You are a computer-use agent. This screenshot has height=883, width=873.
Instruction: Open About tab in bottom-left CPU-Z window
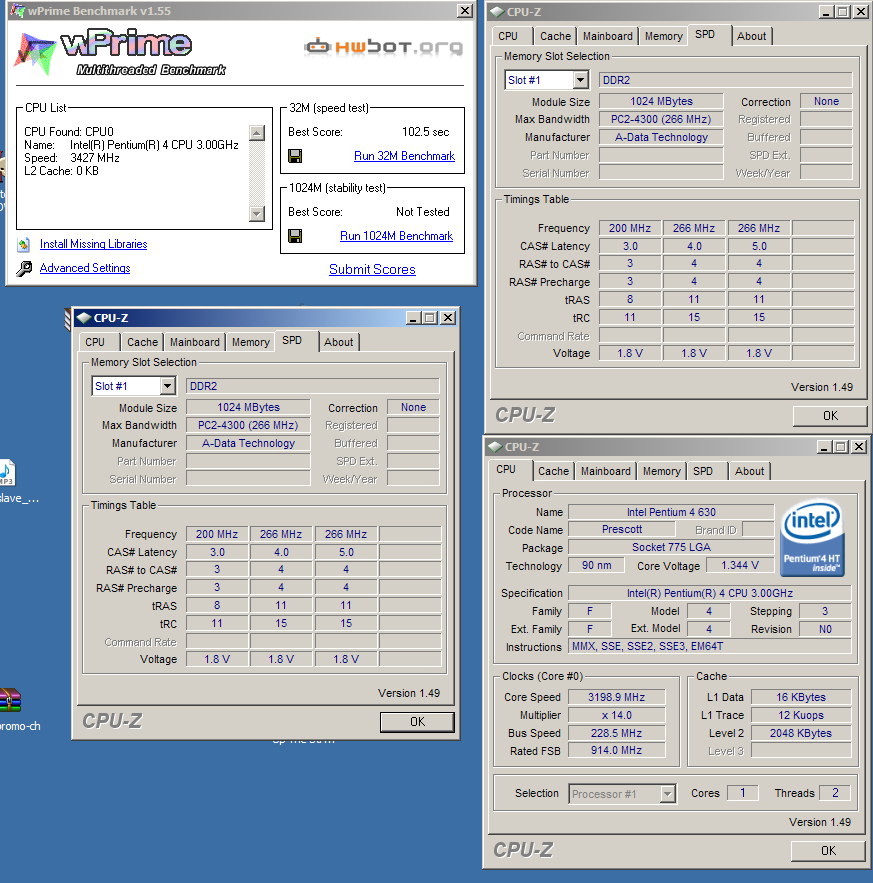coord(338,342)
